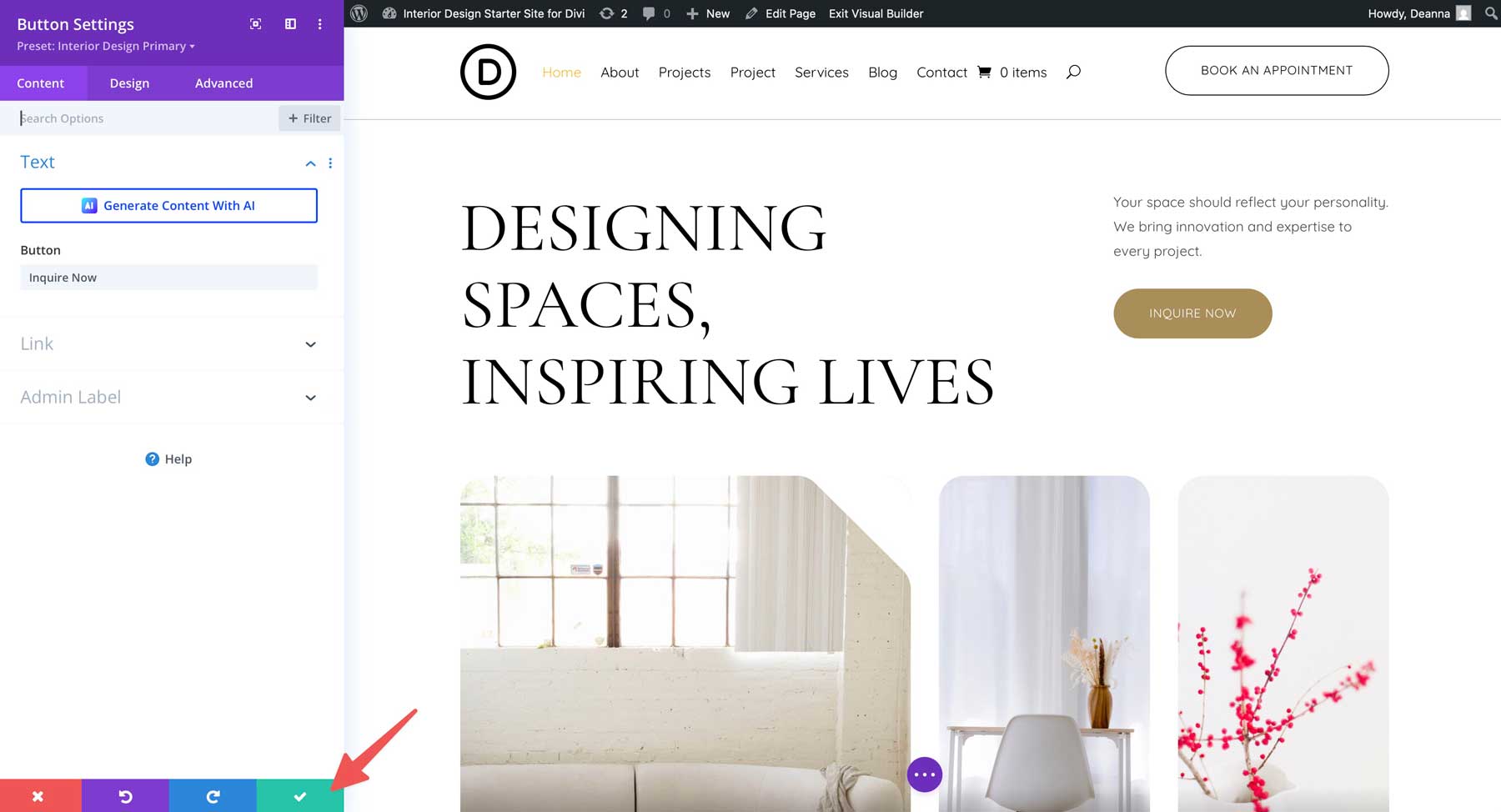This screenshot has height=812, width=1501.
Task: Switch to the Design tab
Action: (129, 83)
